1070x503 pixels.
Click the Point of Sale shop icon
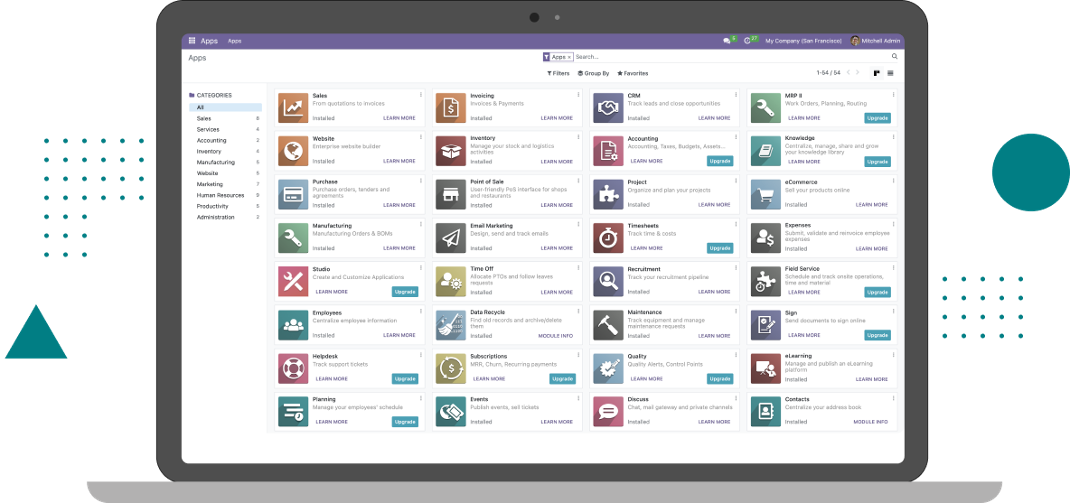tap(450, 194)
